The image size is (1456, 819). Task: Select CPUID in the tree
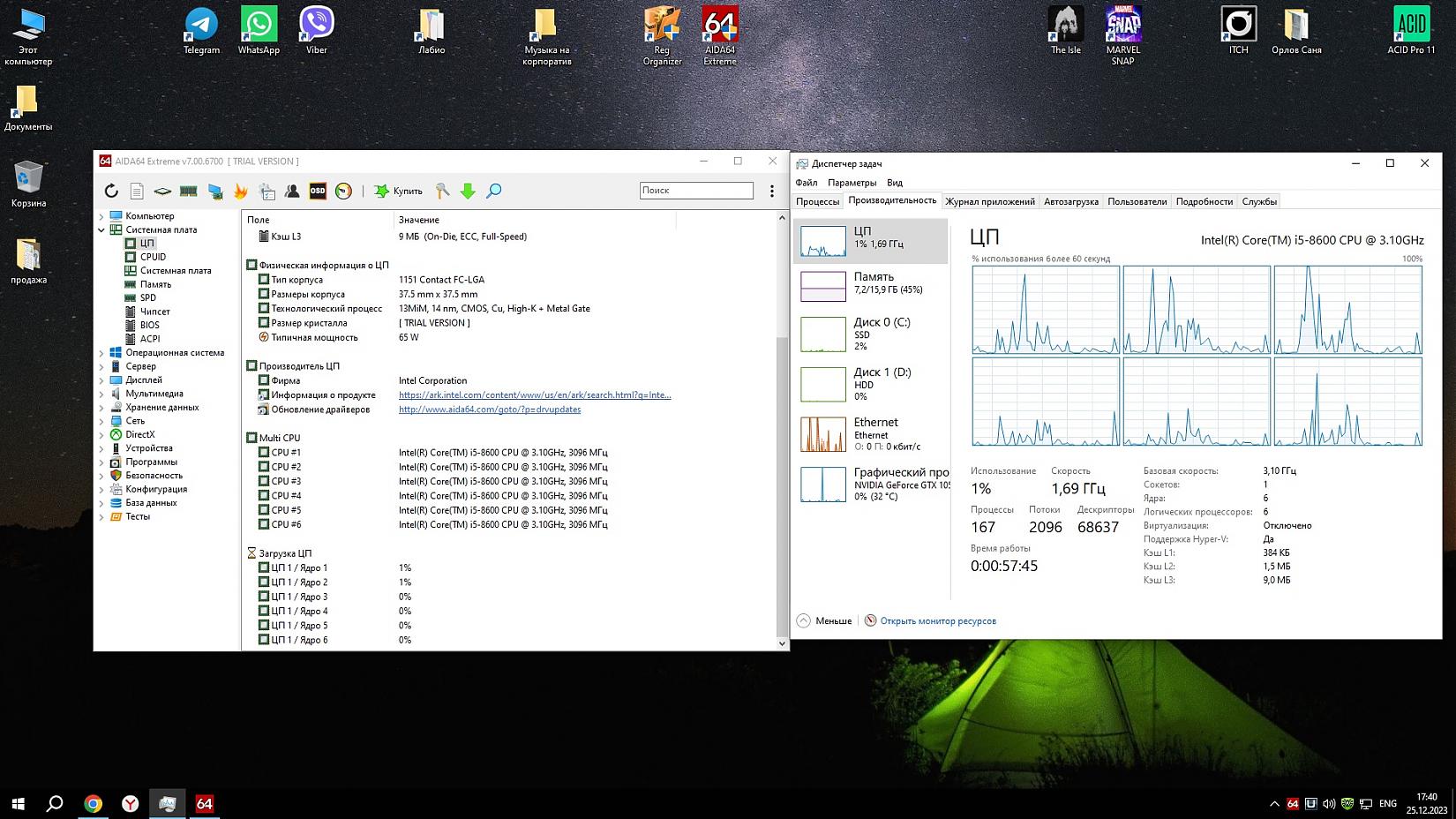click(153, 257)
